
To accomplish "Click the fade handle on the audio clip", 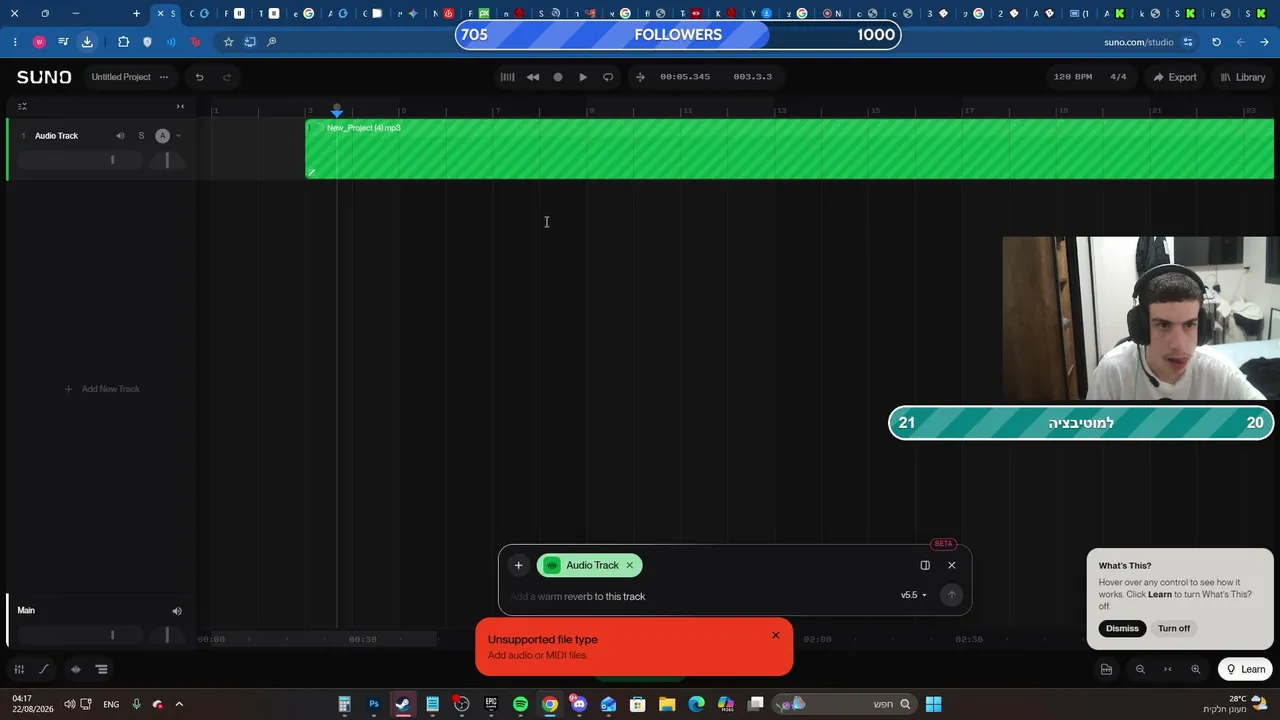I will pos(311,172).
